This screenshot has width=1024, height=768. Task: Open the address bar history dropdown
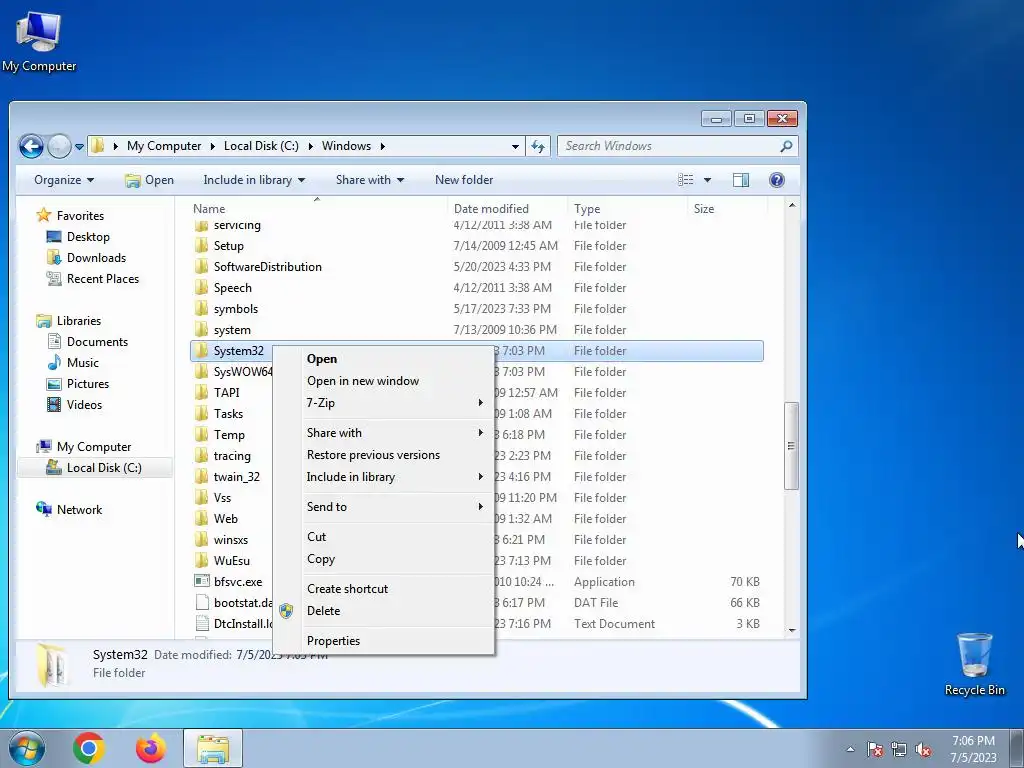515,146
